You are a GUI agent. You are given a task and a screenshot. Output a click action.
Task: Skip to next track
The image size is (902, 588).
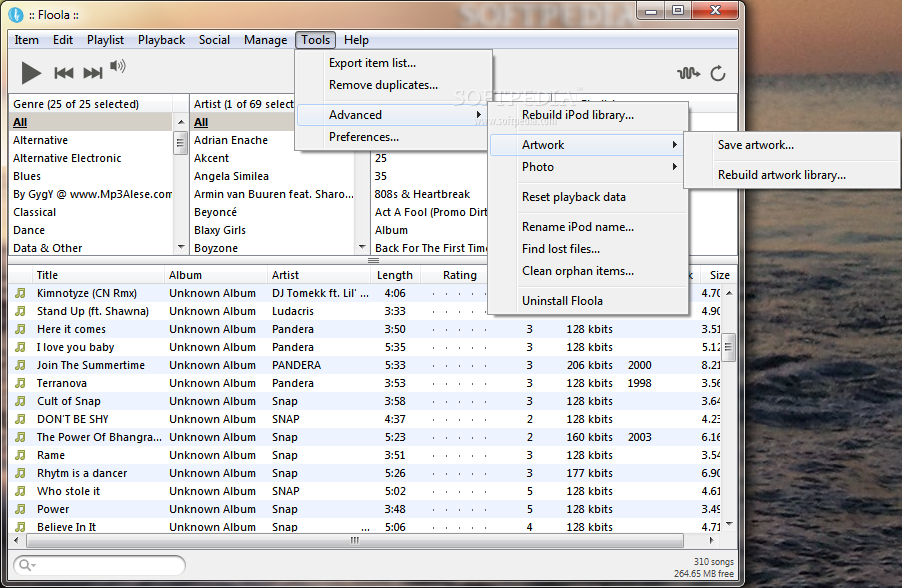pos(93,73)
